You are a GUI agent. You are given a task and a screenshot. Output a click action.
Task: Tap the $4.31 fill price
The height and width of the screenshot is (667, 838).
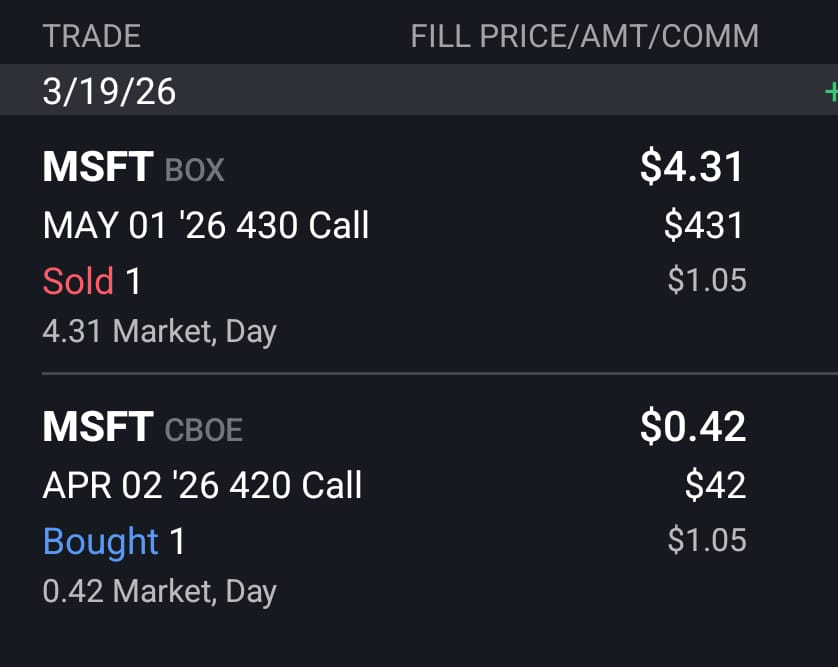[692, 167]
